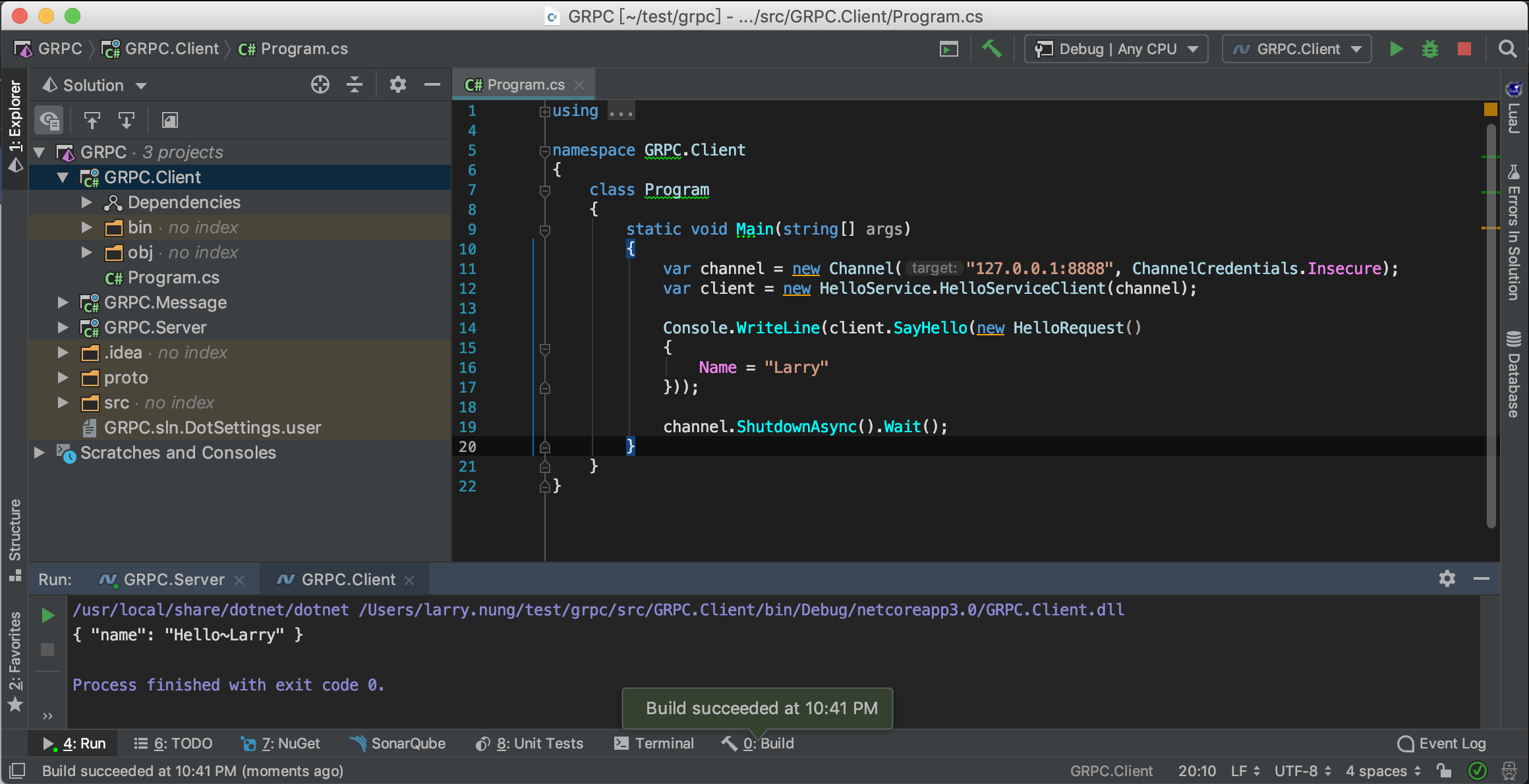Open Run panel settings gear
The image size is (1529, 784).
pos(1447,579)
